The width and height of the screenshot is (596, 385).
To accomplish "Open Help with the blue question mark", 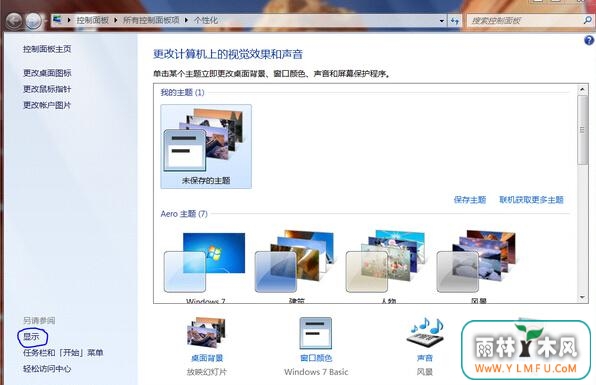I will tap(589, 40).
